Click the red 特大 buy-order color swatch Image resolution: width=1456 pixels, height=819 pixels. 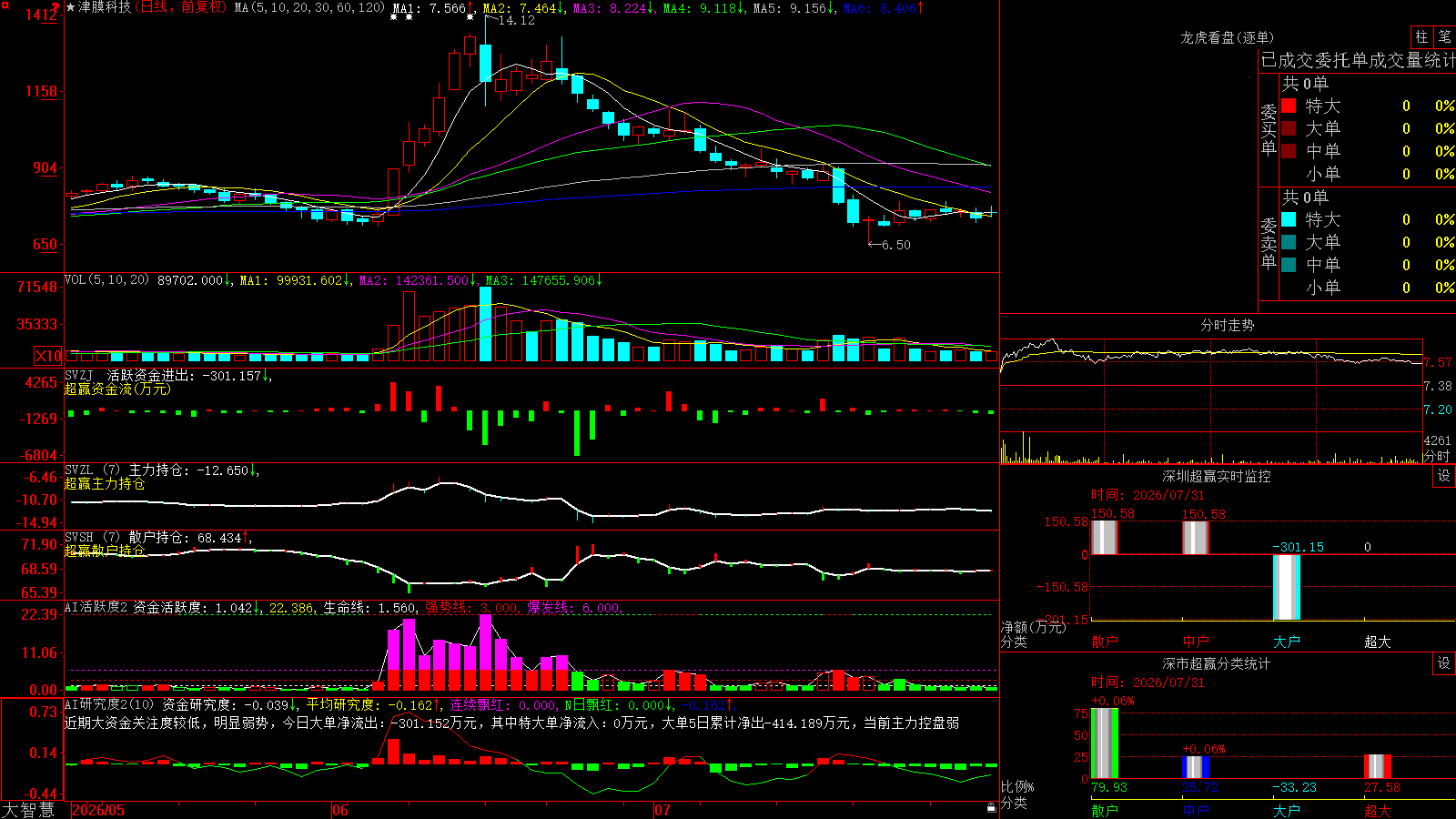1289,106
